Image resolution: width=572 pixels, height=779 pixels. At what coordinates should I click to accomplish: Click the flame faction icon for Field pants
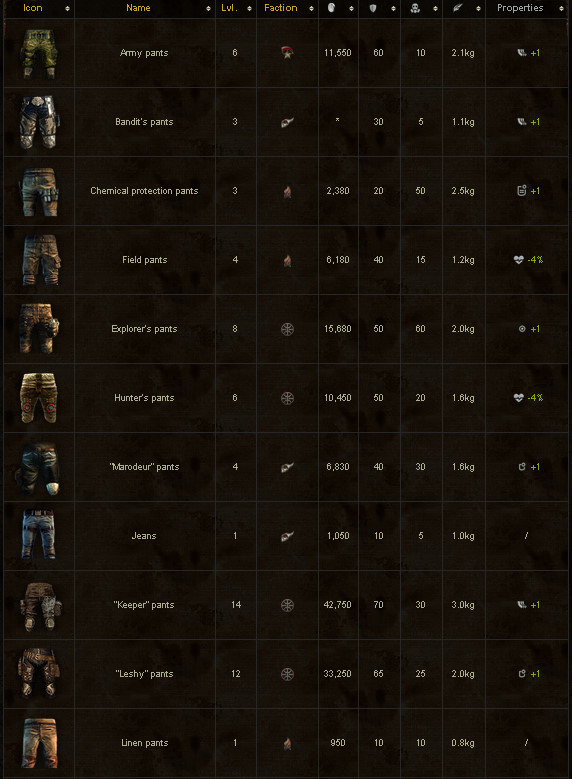(x=287, y=260)
